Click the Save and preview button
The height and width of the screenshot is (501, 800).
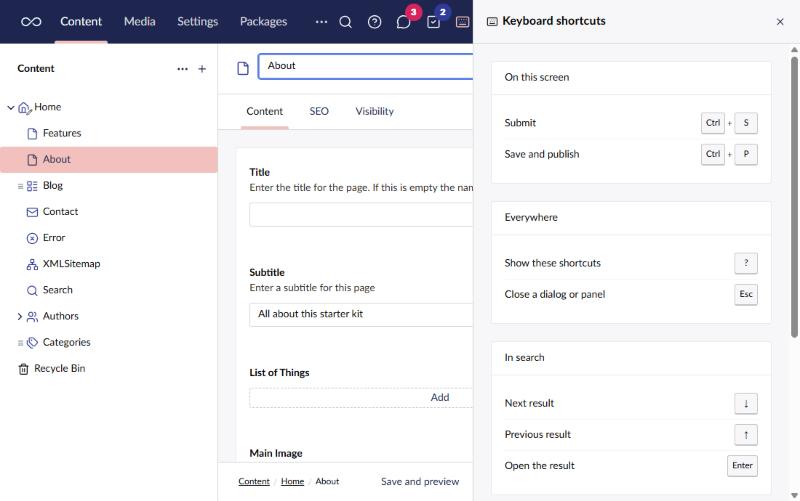[420, 482]
